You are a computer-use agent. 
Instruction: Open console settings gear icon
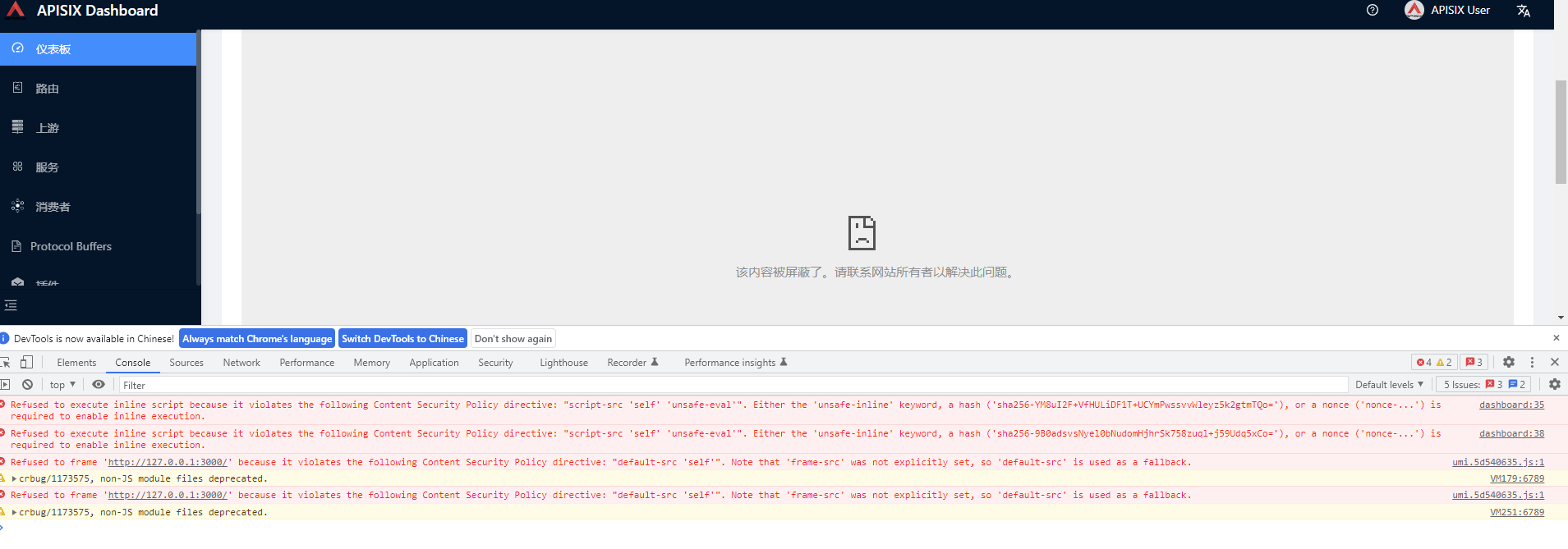pyautogui.click(x=1555, y=384)
